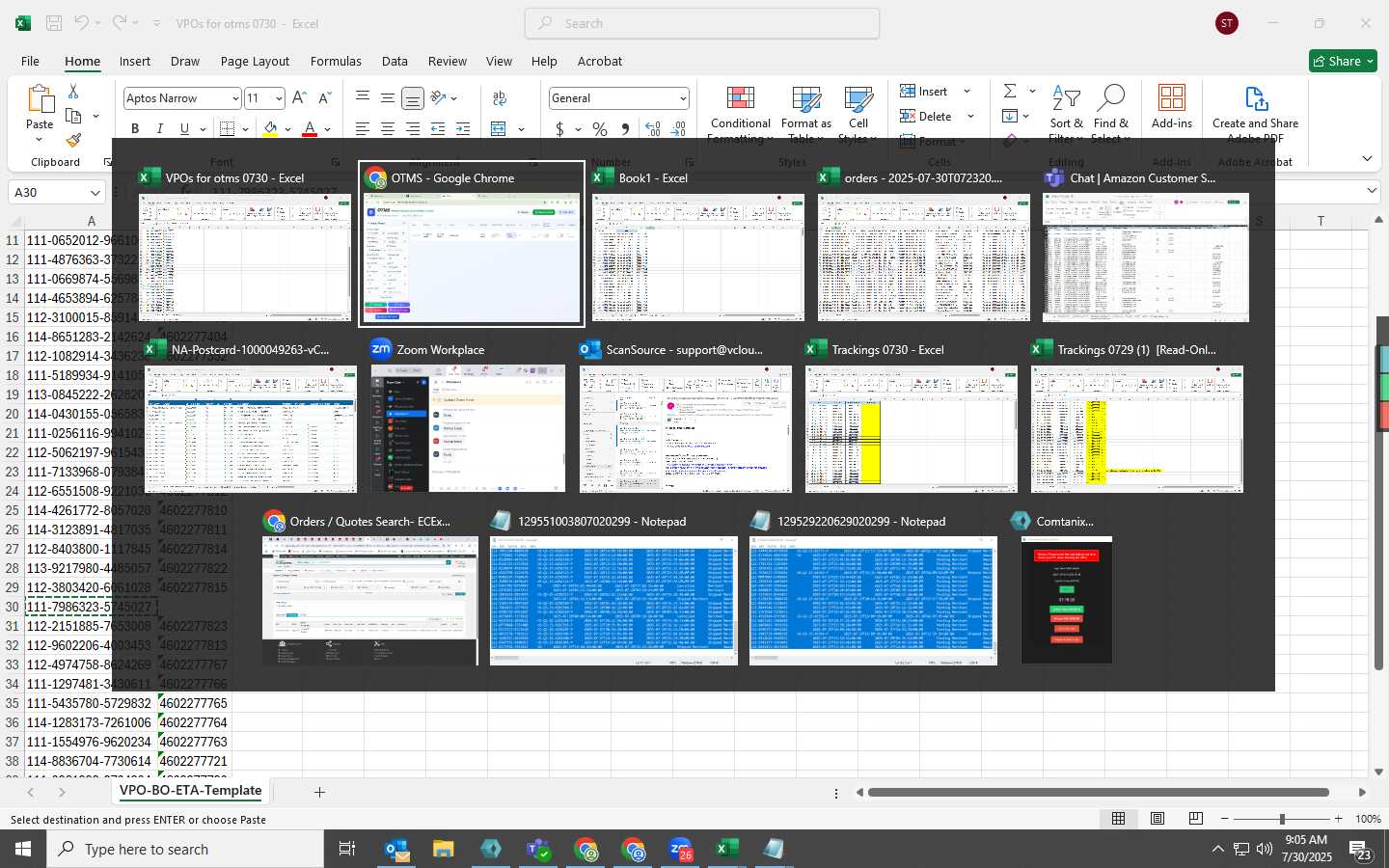This screenshot has height=868, width=1389.
Task: Open the font size 11 dropdown
Action: click(279, 98)
